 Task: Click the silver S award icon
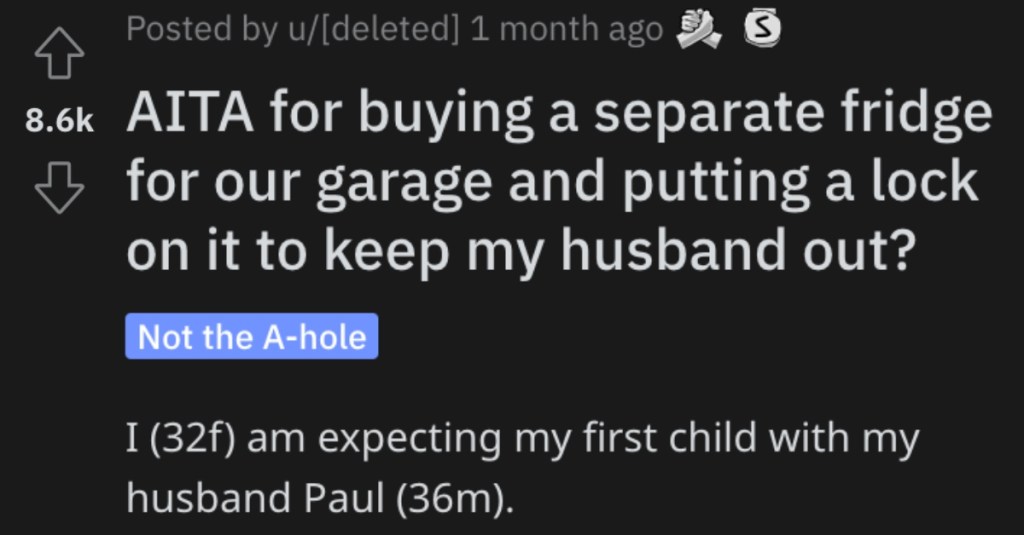point(762,29)
